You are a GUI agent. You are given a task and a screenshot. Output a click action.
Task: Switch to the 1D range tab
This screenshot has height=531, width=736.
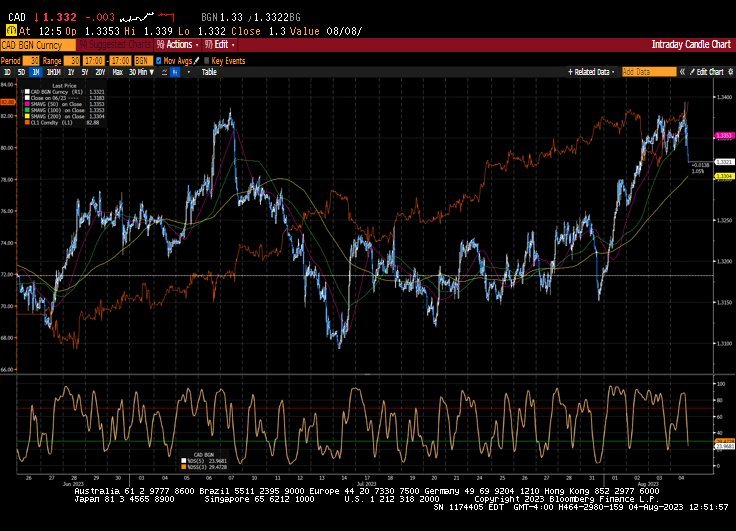pos(7,72)
